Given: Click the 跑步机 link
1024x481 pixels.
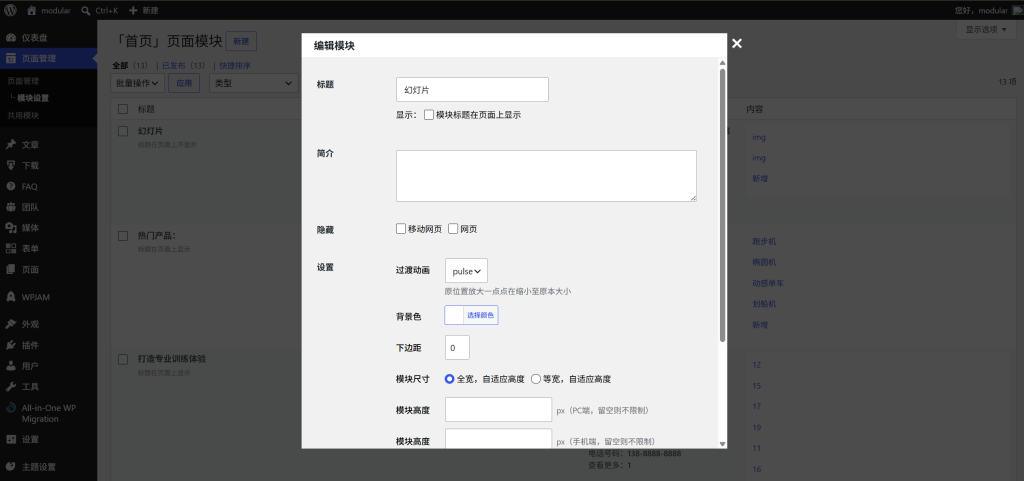Looking at the screenshot, I should point(764,241).
